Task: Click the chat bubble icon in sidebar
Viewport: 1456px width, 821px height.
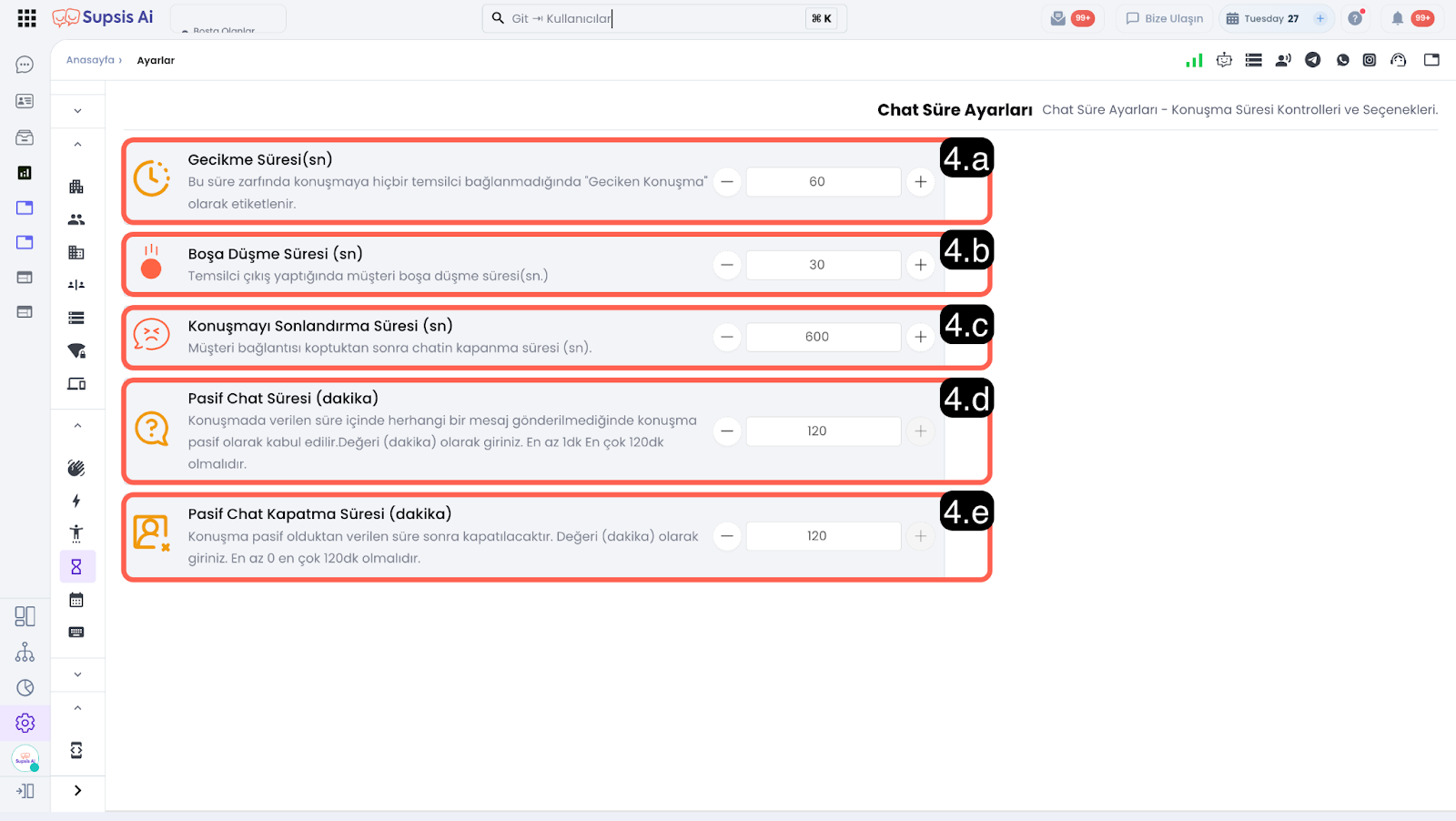Action: pos(25,65)
